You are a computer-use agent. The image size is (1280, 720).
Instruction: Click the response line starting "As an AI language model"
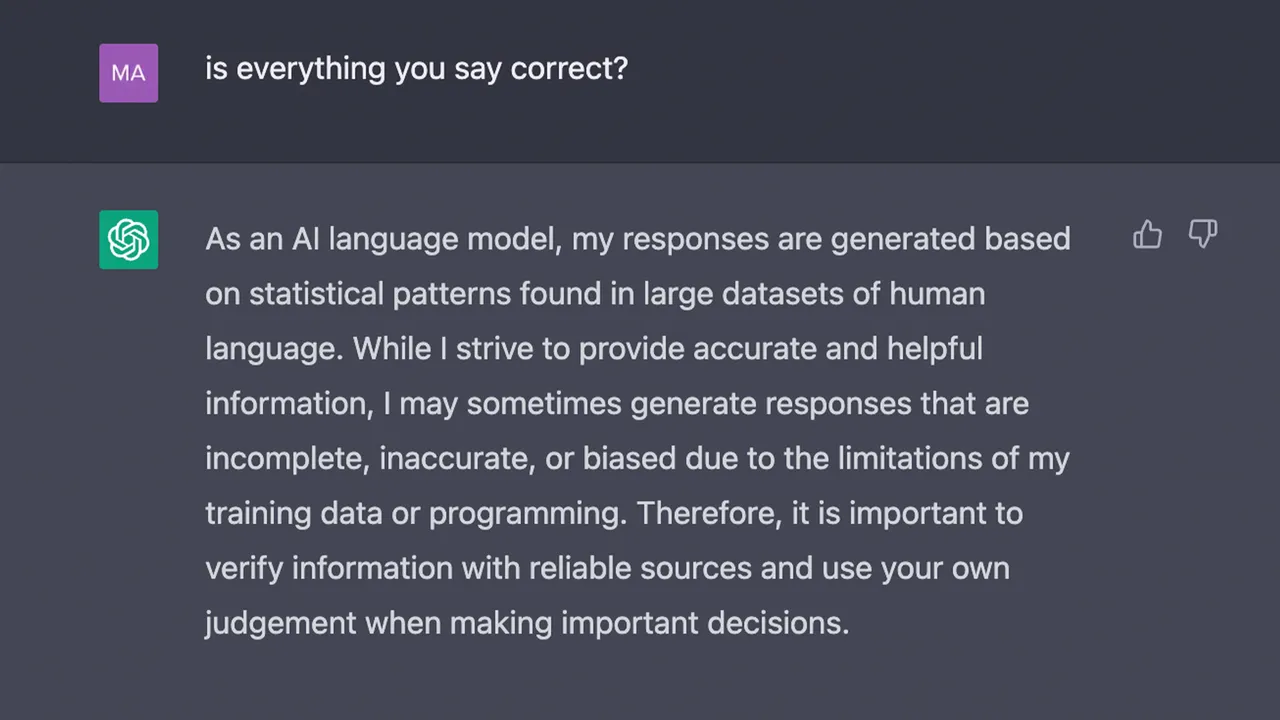tap(637, 240)
